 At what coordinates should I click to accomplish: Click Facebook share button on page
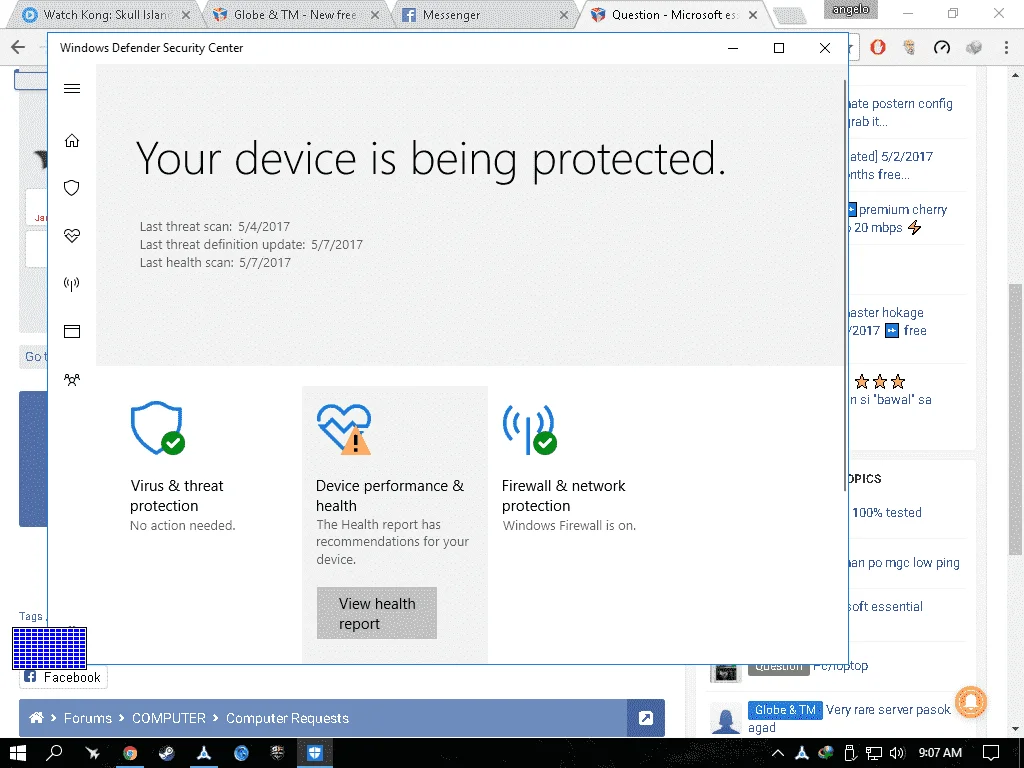[x=63, y=677]
